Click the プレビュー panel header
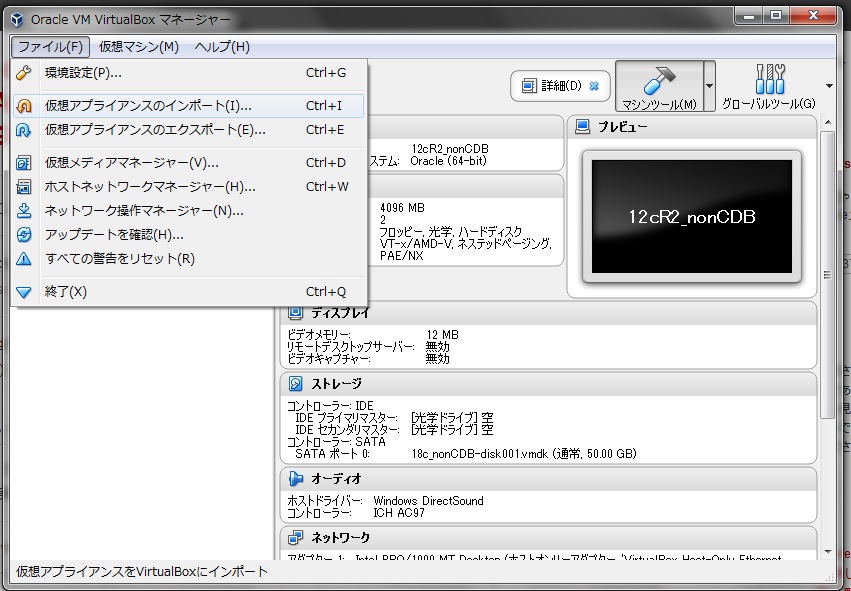 (x=692, y=127)
